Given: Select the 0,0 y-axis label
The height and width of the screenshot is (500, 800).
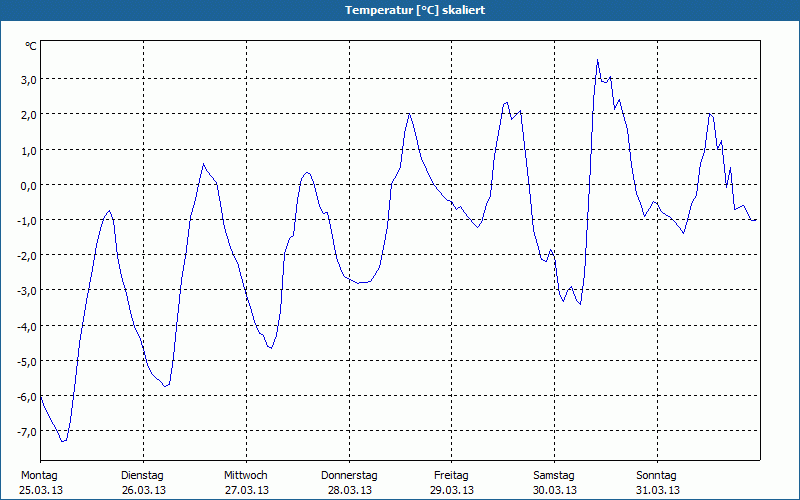Looking at the screenshot, I should pos(27,185).
